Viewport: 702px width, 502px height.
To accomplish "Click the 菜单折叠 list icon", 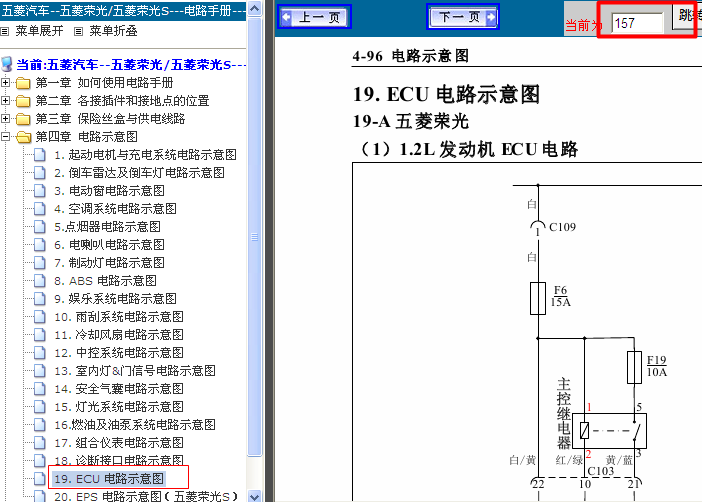I will click(78, 31).
